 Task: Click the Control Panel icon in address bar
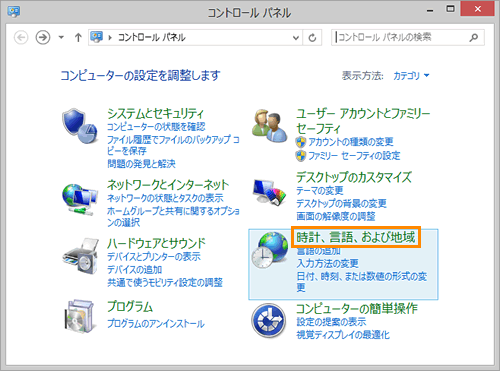tap(97, 37)
